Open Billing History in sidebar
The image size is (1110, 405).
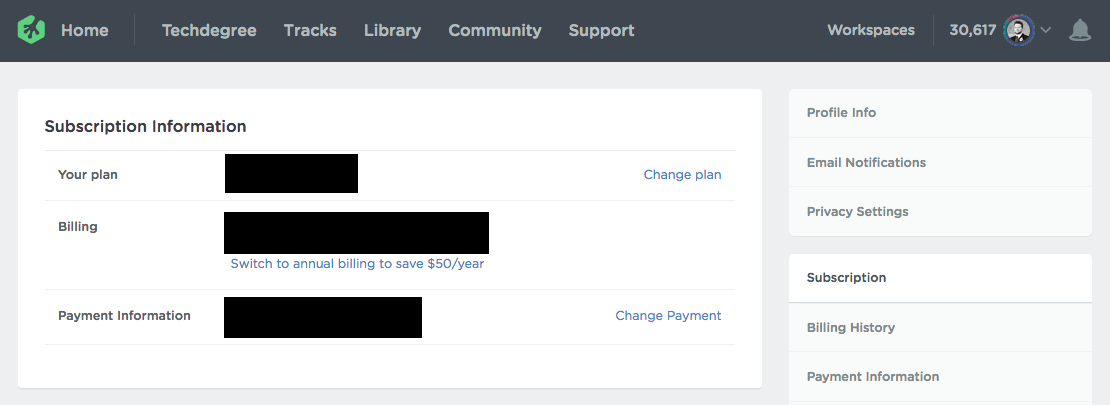(940, 327)
